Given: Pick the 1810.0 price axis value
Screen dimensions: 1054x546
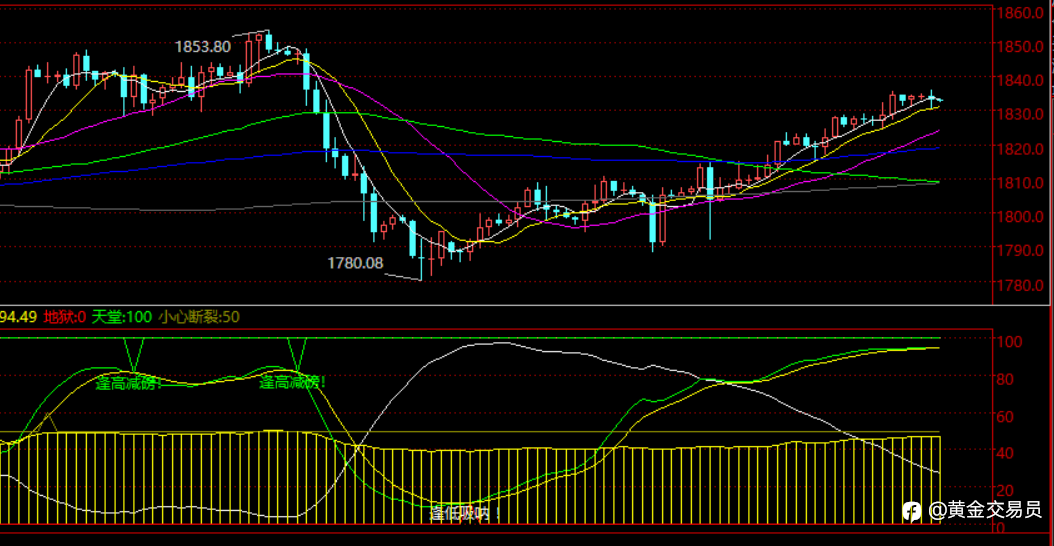Looking at the screenshot, I should coord(1021,182).
